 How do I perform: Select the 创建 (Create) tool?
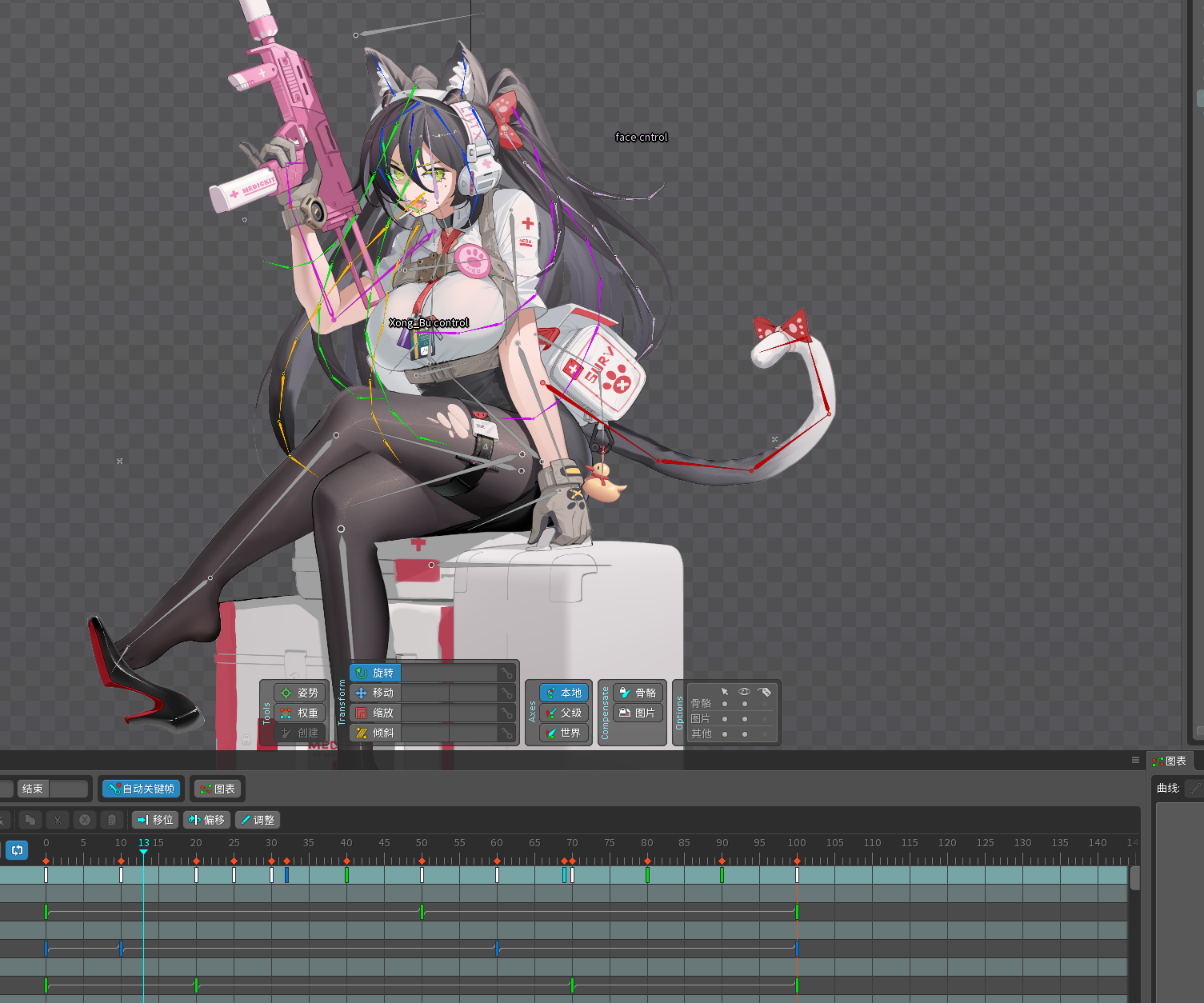click(300, 733)
